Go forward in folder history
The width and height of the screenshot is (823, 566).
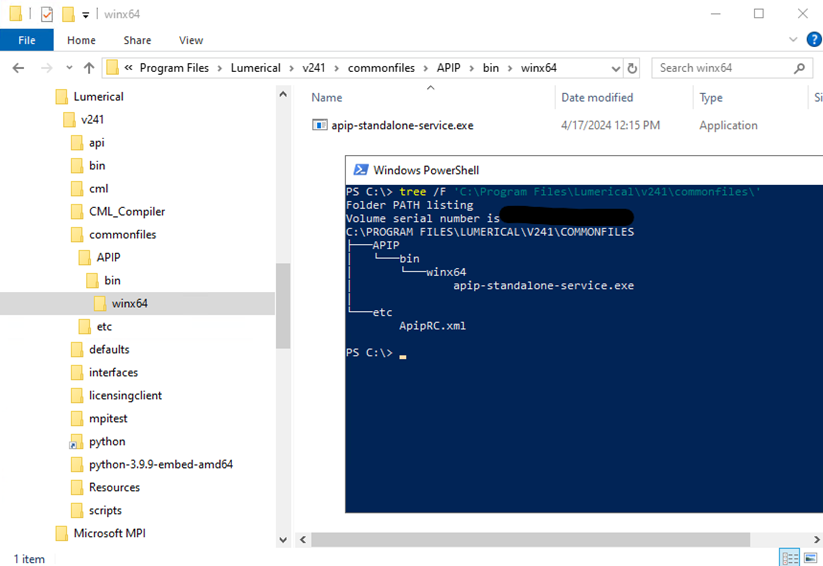coord(47,68)
